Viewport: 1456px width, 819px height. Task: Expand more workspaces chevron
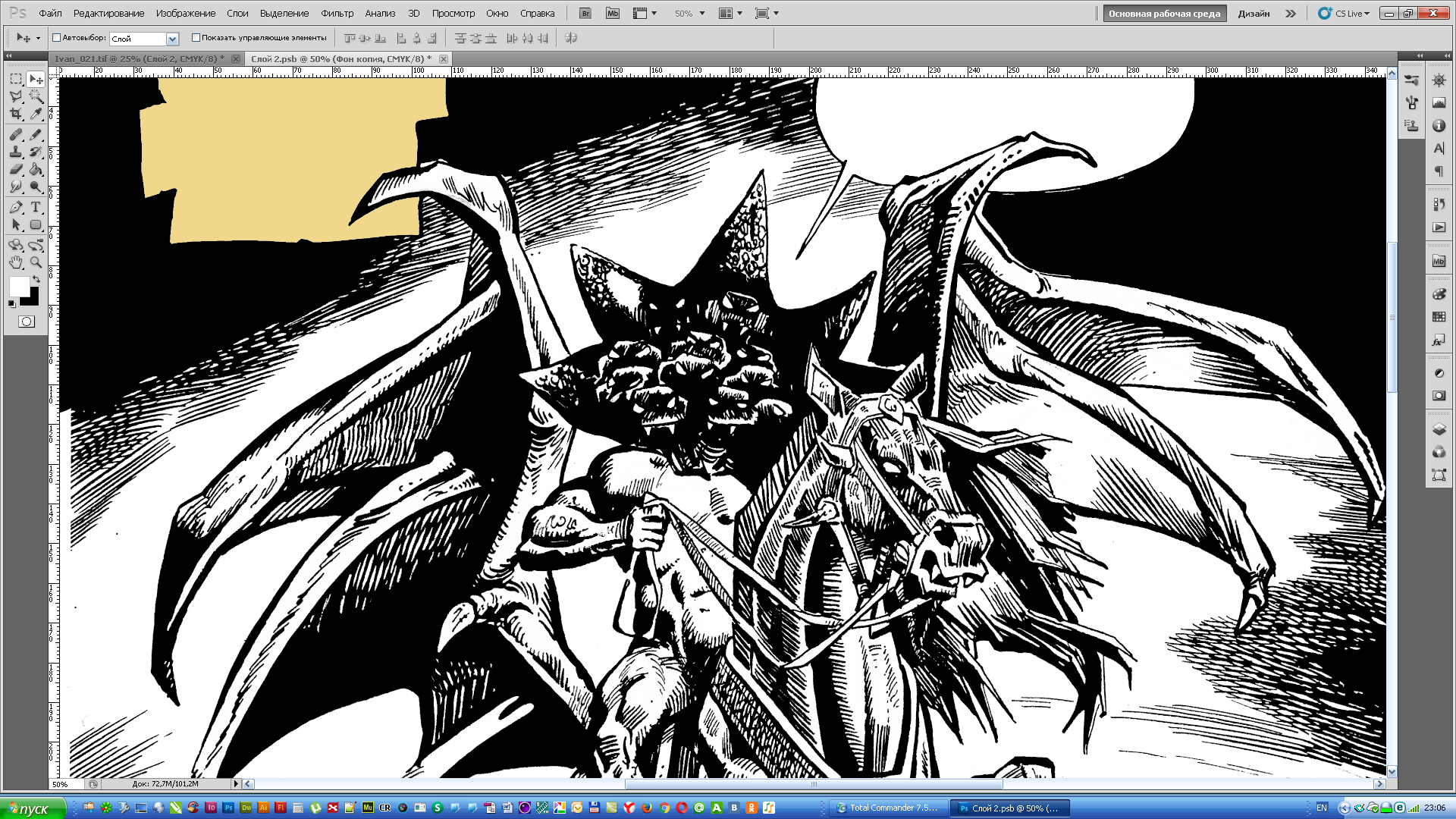[1290, 14]
